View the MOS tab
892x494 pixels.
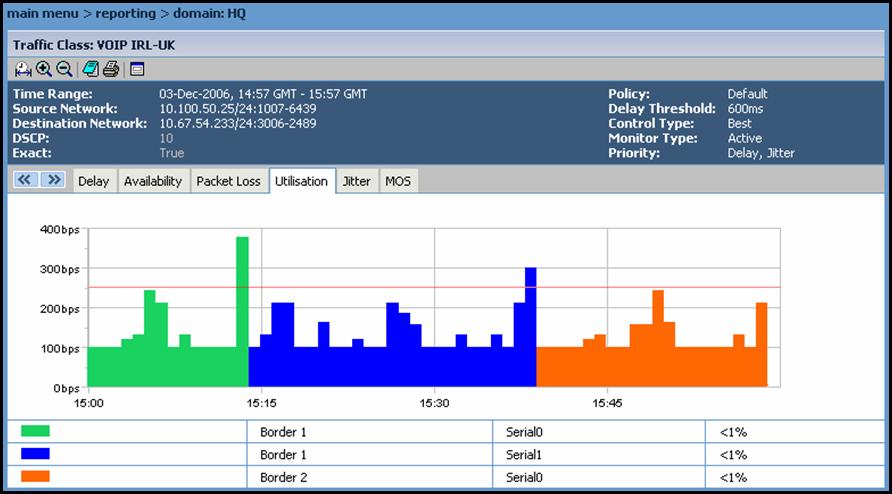point(398,181)
